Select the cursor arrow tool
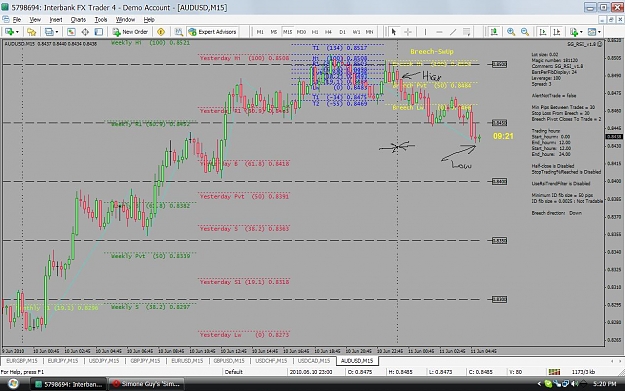Viewport: 625px width, 391px height. [394, 32]
